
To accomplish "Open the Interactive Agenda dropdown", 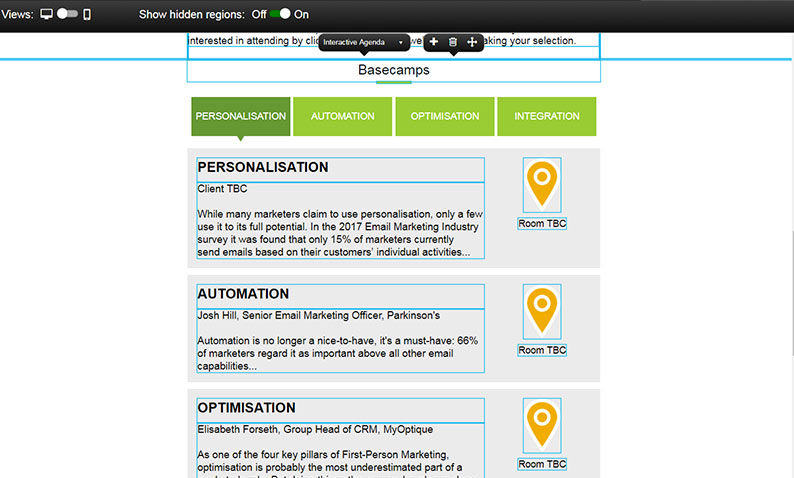I will pyautogui.click(x=363, y=42).
